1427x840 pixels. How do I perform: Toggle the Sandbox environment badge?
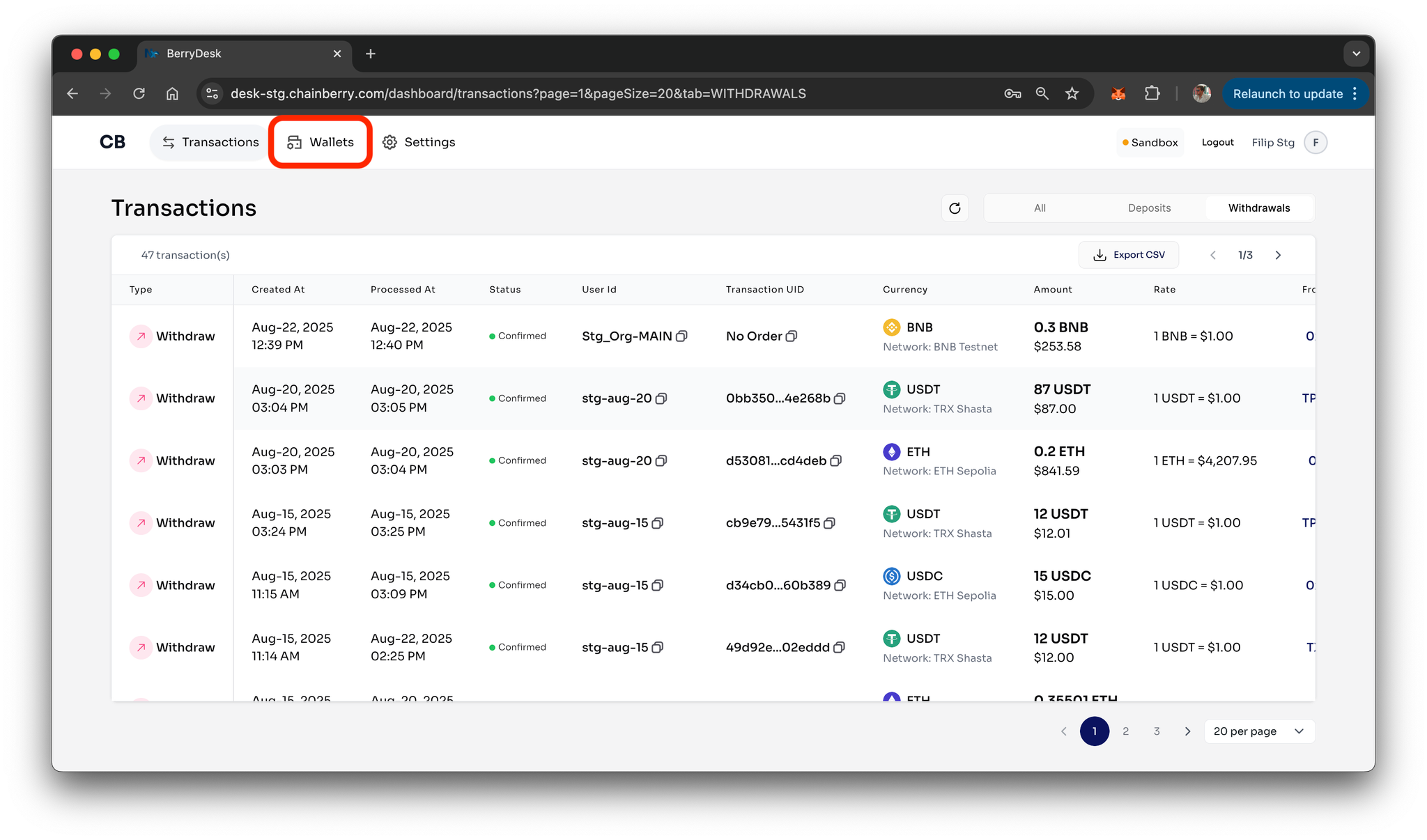(x=1150, y=143)
